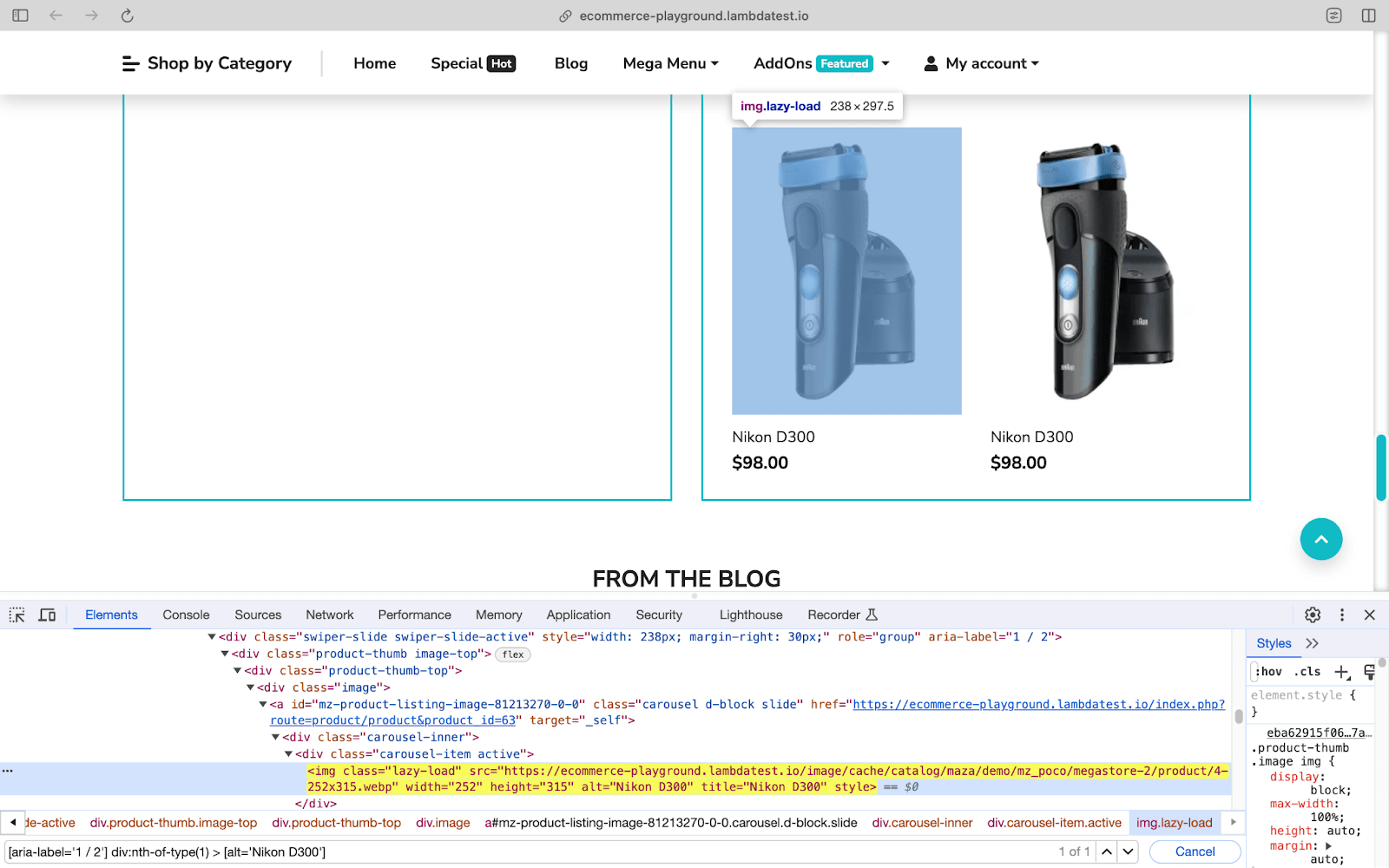Viewport: 1389px width, 868px height.
Task: Click the browser back navigation arrow
Action: (x=56, y=15)
